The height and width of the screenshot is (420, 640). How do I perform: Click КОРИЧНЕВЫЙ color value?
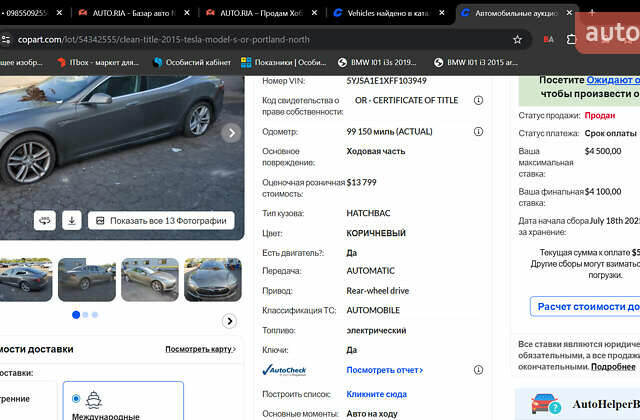[x=376, y=233]
